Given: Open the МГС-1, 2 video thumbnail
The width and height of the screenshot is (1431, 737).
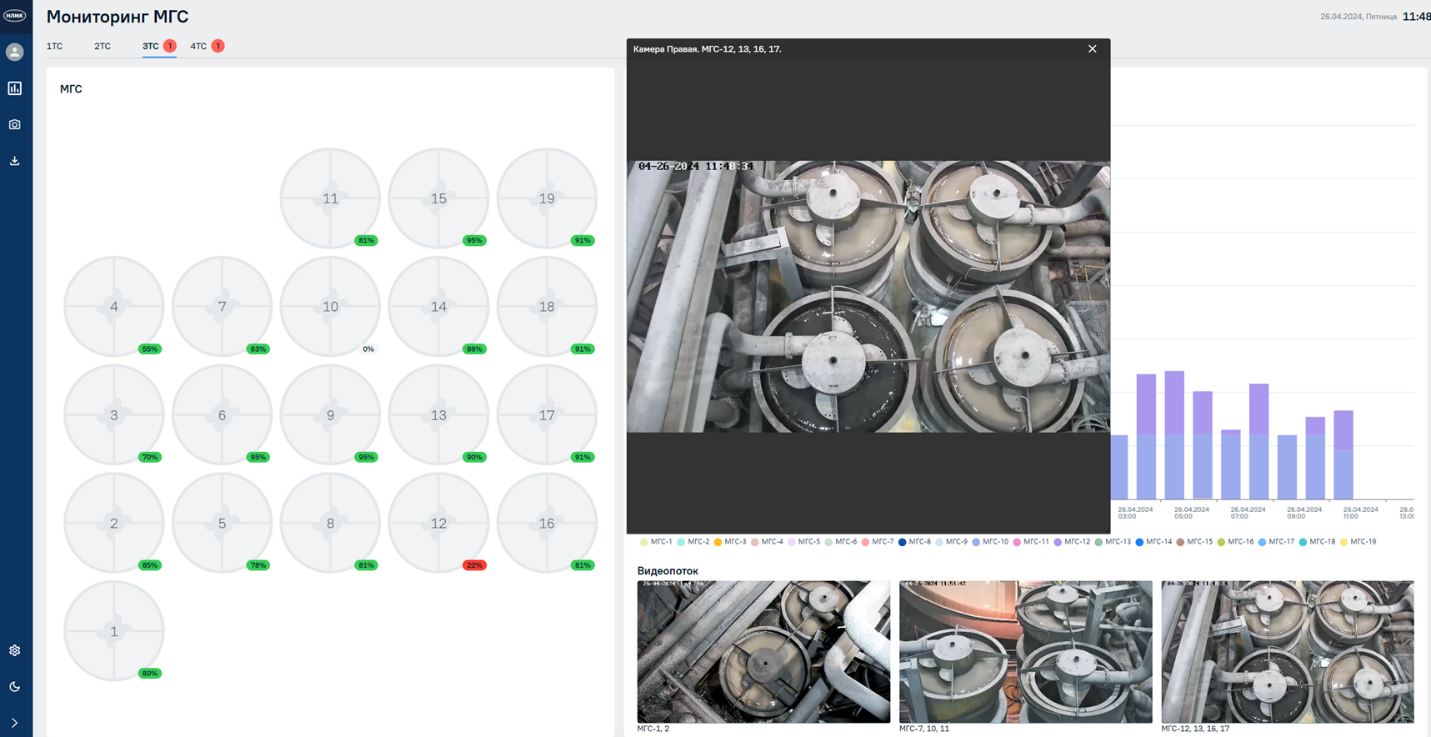Looking at the screenshot, I should [x=764, y=652].
